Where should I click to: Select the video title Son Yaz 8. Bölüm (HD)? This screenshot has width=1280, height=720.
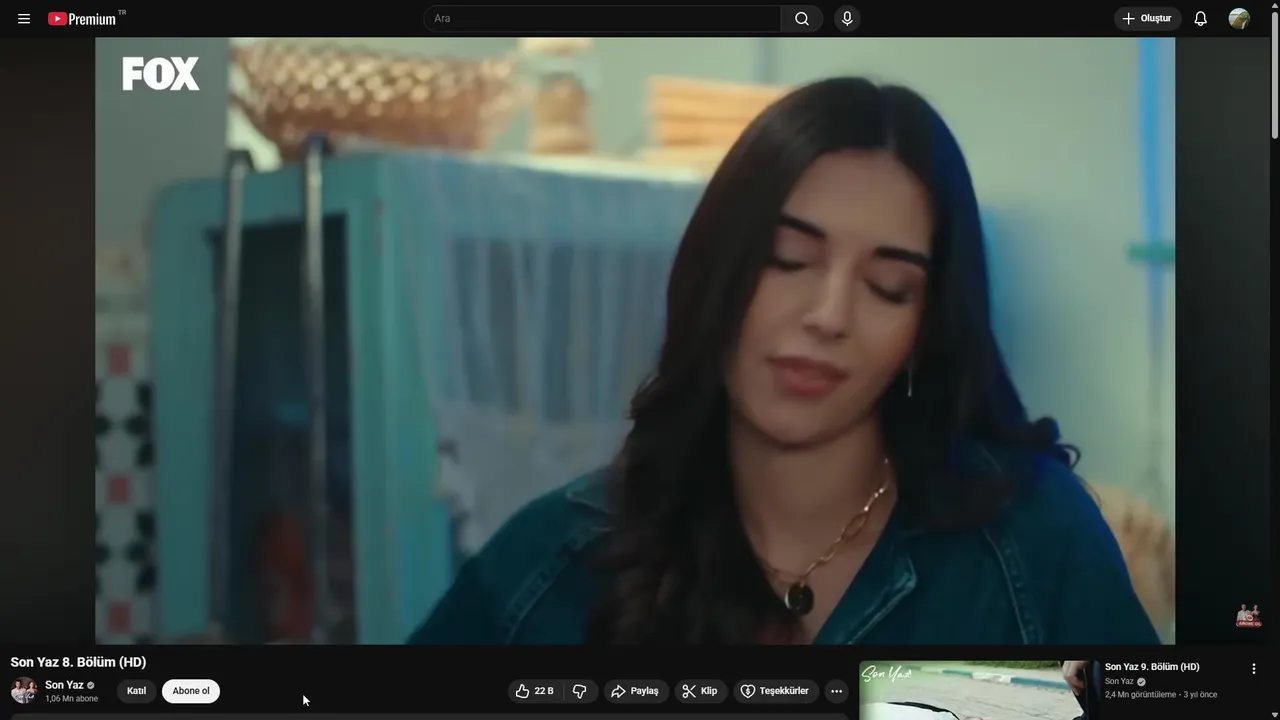click(78, 662)
